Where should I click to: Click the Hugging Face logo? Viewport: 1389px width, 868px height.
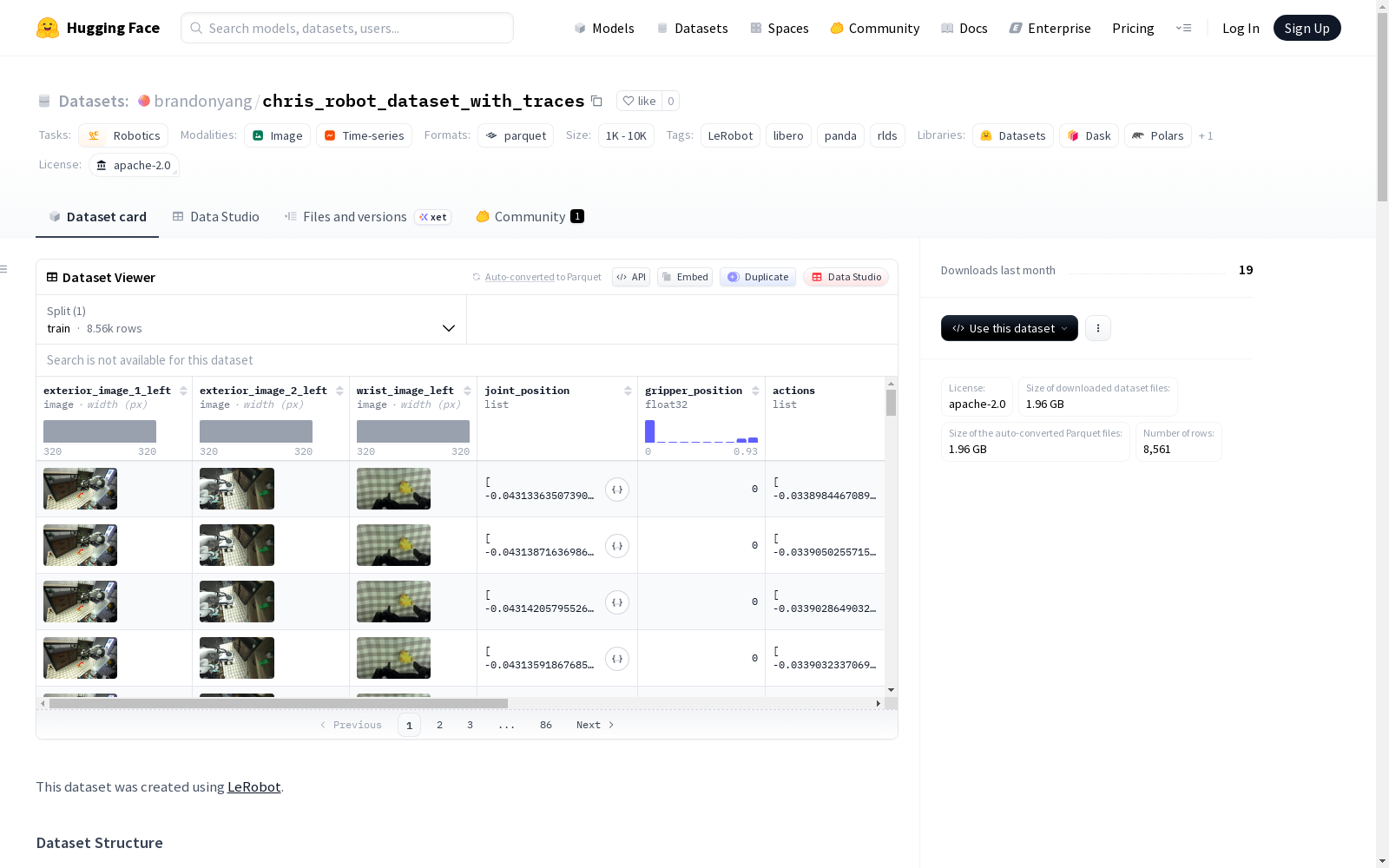pyautogui.click(x=98, y=28)
